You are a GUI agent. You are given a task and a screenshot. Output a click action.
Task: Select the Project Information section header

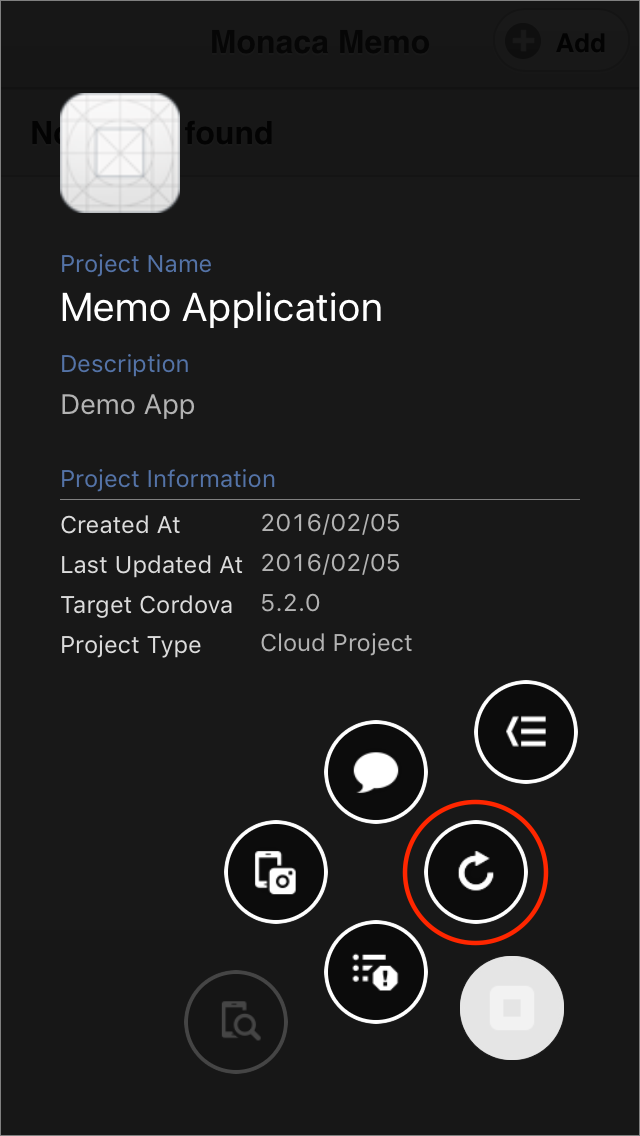pyautogui.click(x=168, y=479)
